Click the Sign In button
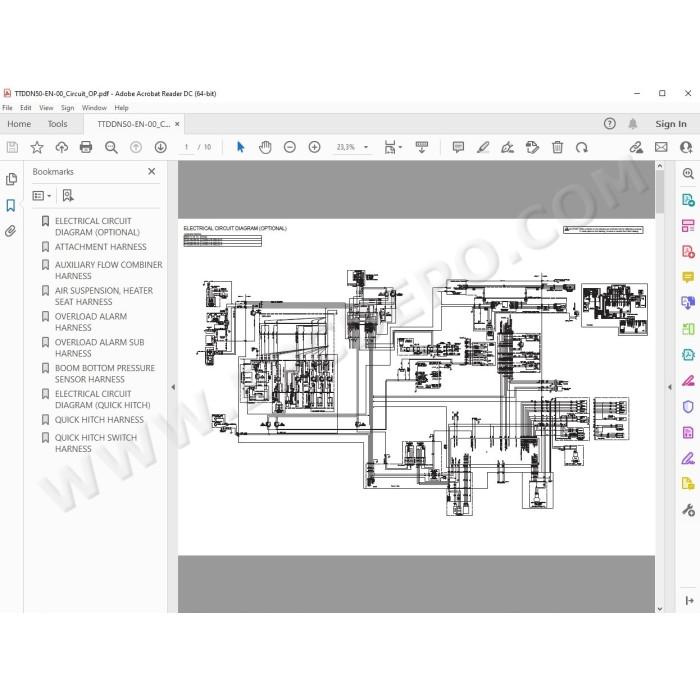 (671, 124)
